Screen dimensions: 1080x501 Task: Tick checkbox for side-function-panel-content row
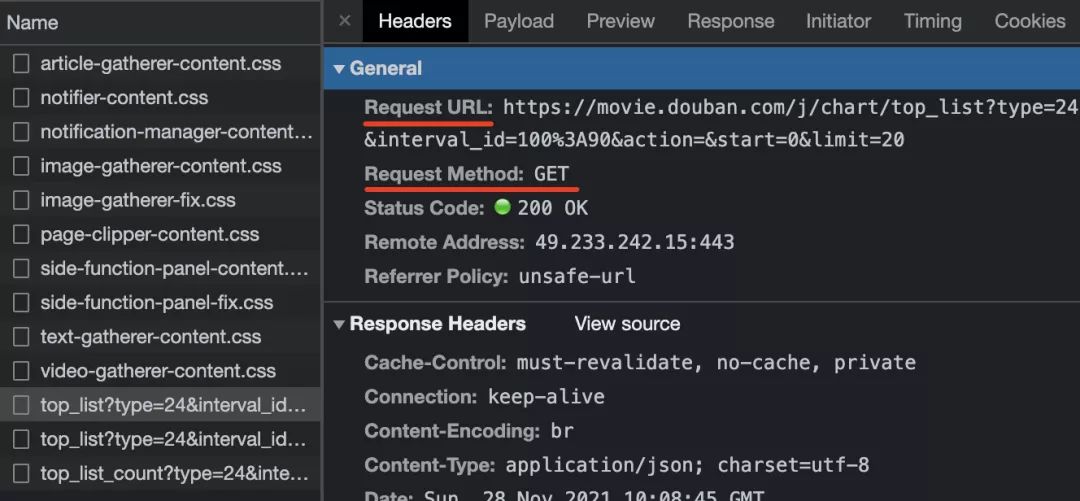(x=21, y=269)
